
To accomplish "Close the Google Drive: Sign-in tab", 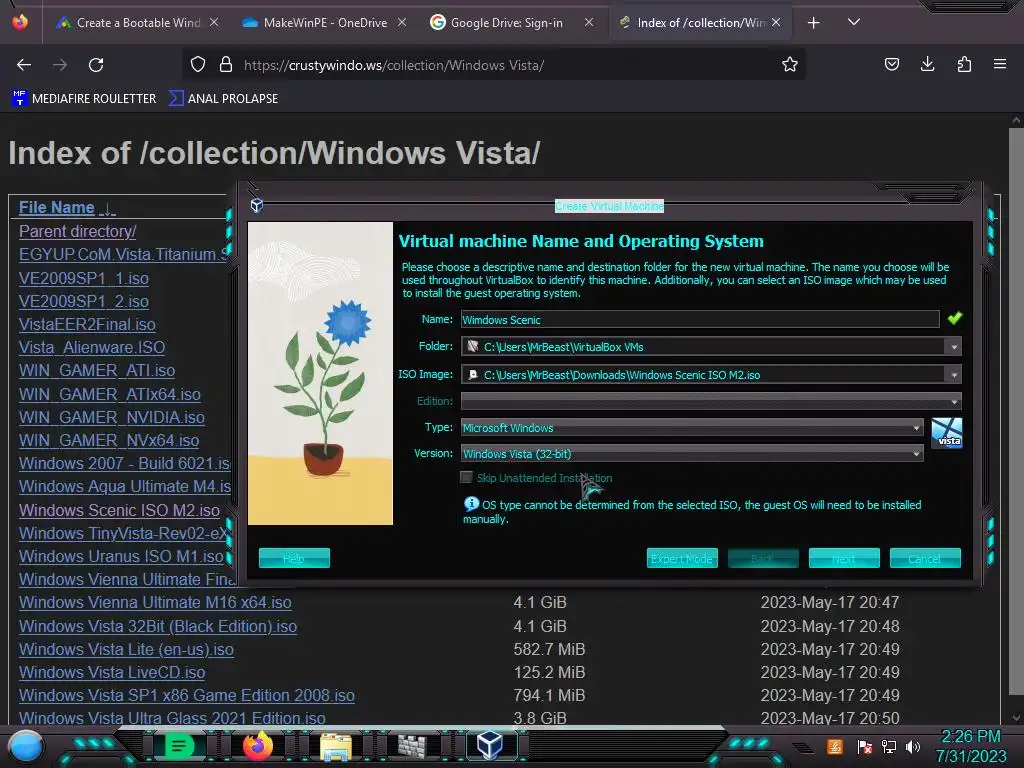I will pyautogui.click(x=589, y=22).
